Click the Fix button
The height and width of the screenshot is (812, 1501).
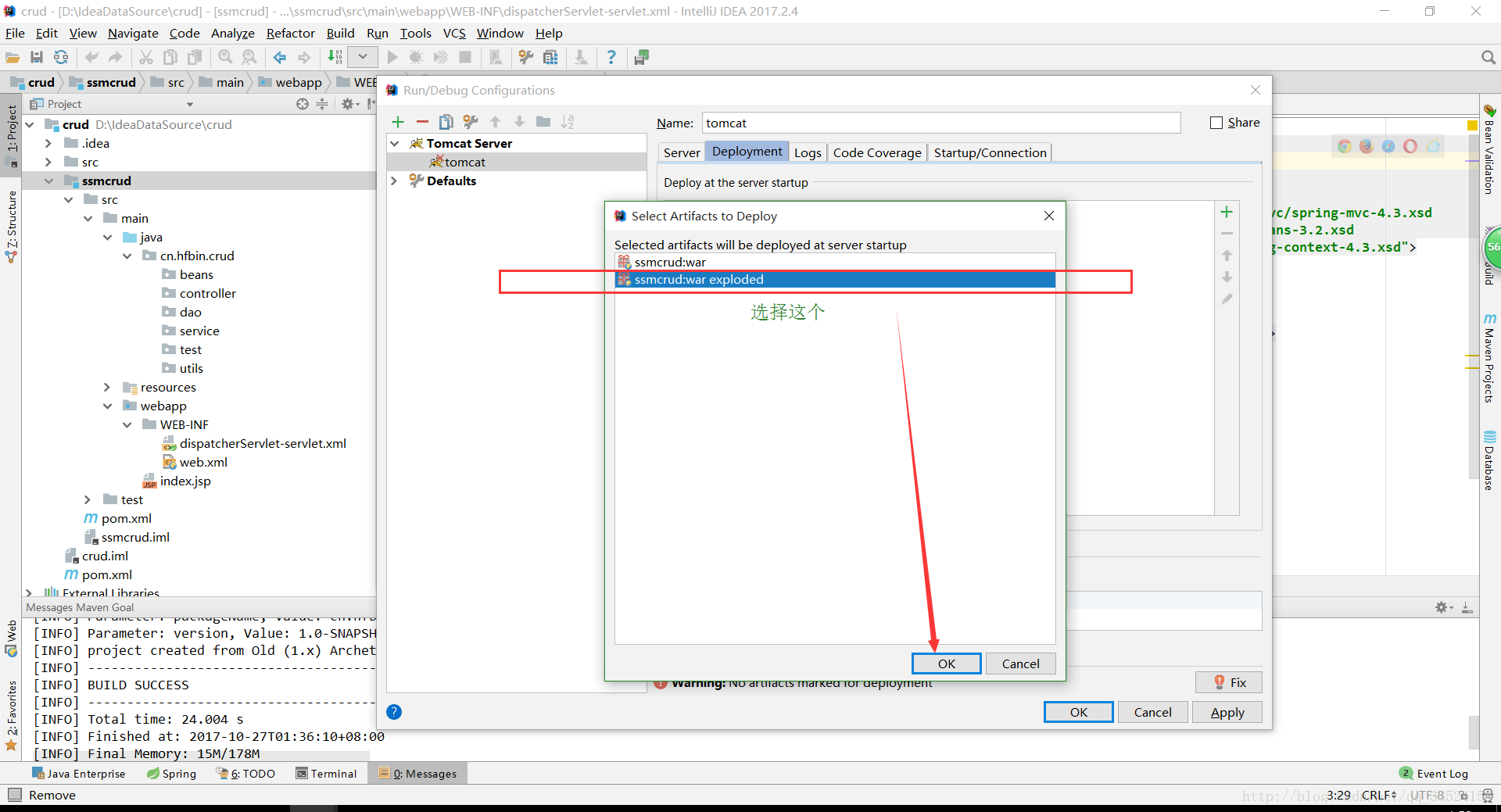tap(1229, 682)
